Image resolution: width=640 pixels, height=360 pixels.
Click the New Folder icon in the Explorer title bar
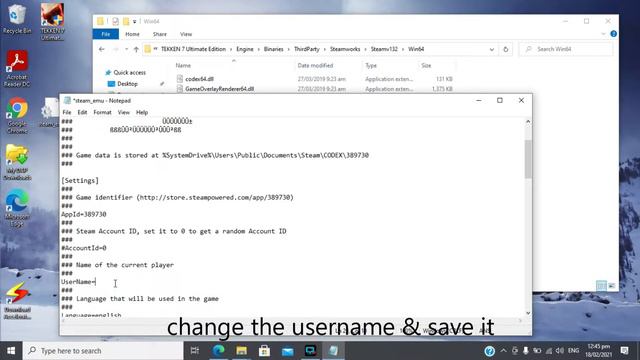pos(126,21)
